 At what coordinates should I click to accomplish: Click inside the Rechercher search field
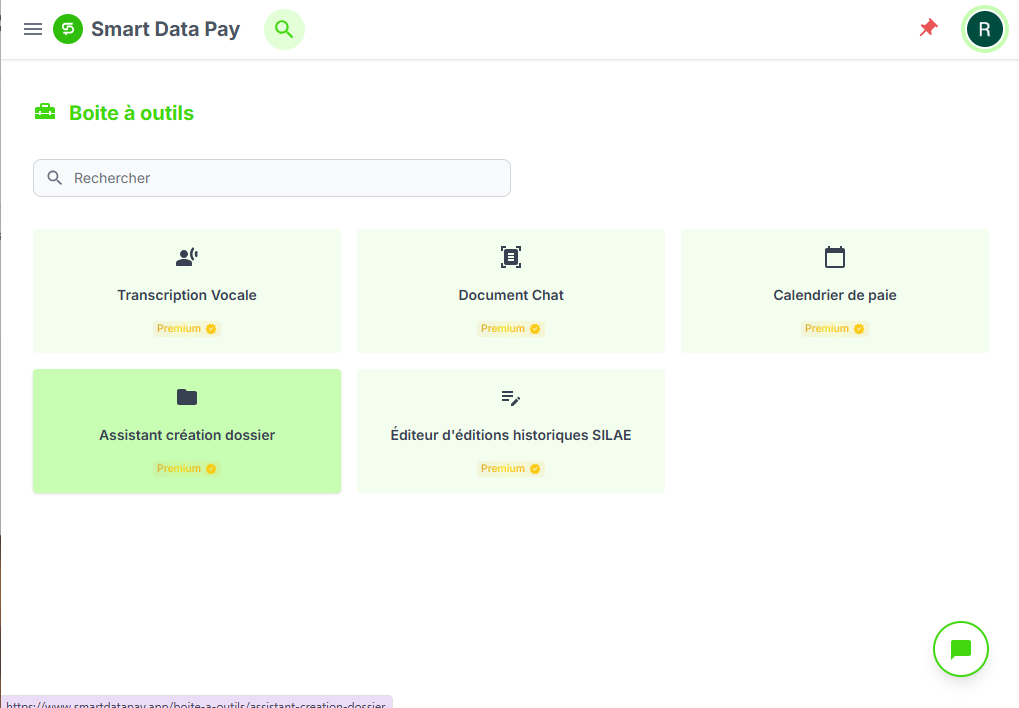(x=290, y=178)
